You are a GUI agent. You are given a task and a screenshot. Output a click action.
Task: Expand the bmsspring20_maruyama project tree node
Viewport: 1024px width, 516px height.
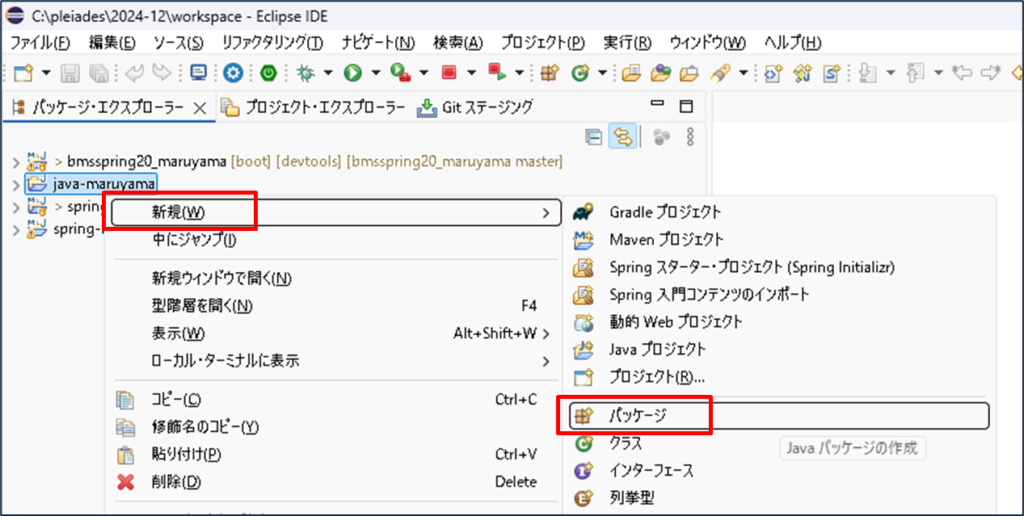15,161
